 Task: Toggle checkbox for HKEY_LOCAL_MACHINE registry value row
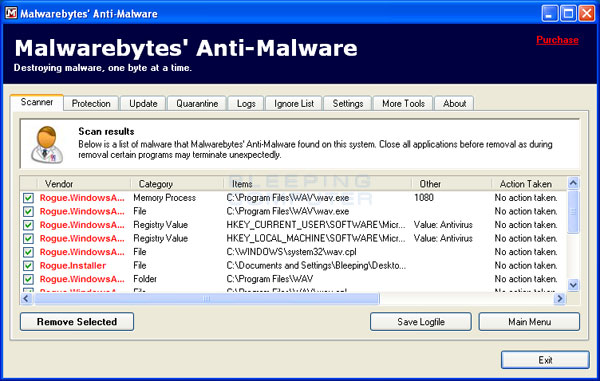(28, 239)
